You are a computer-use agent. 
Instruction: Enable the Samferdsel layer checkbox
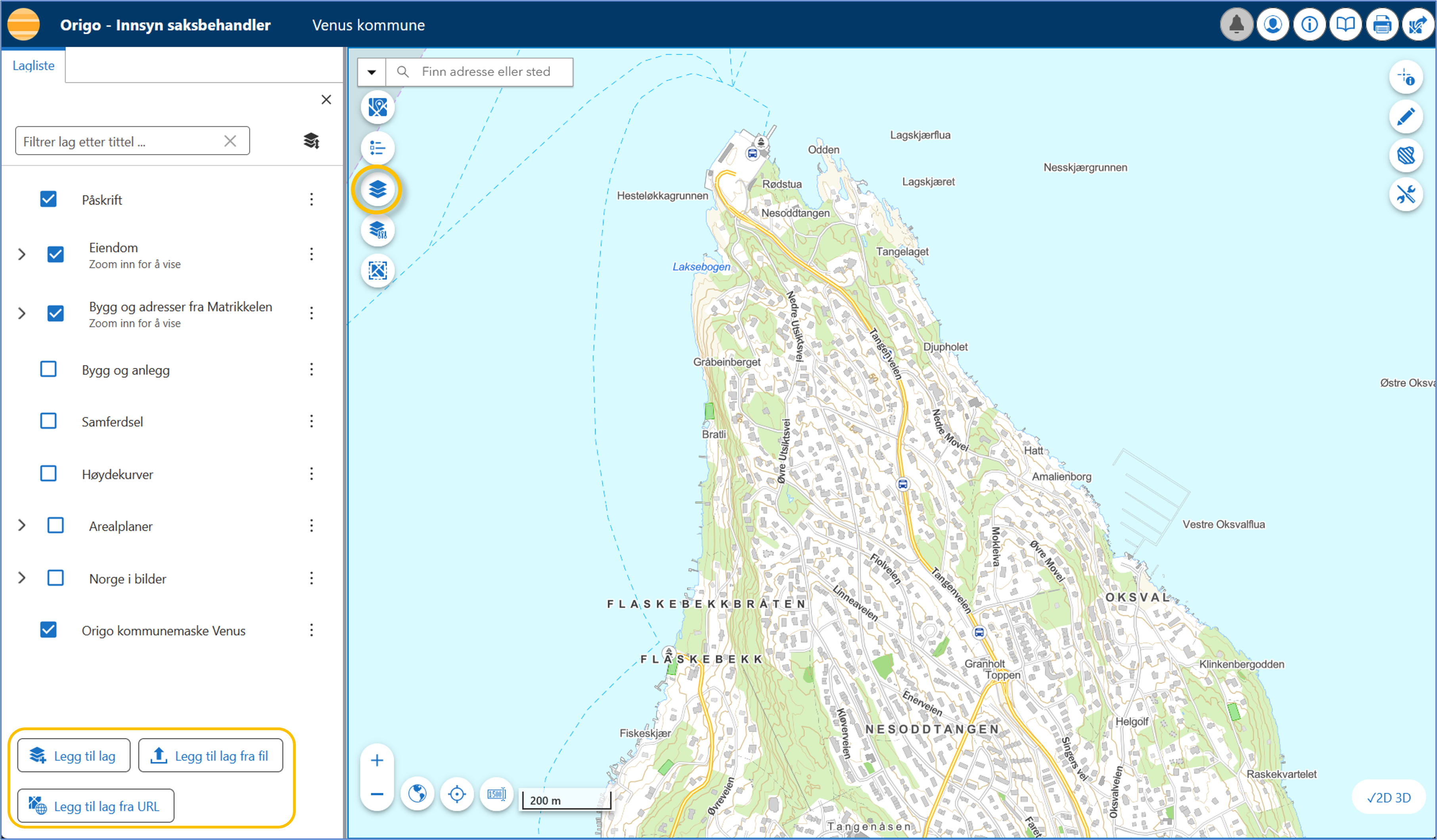pos(48,421)
